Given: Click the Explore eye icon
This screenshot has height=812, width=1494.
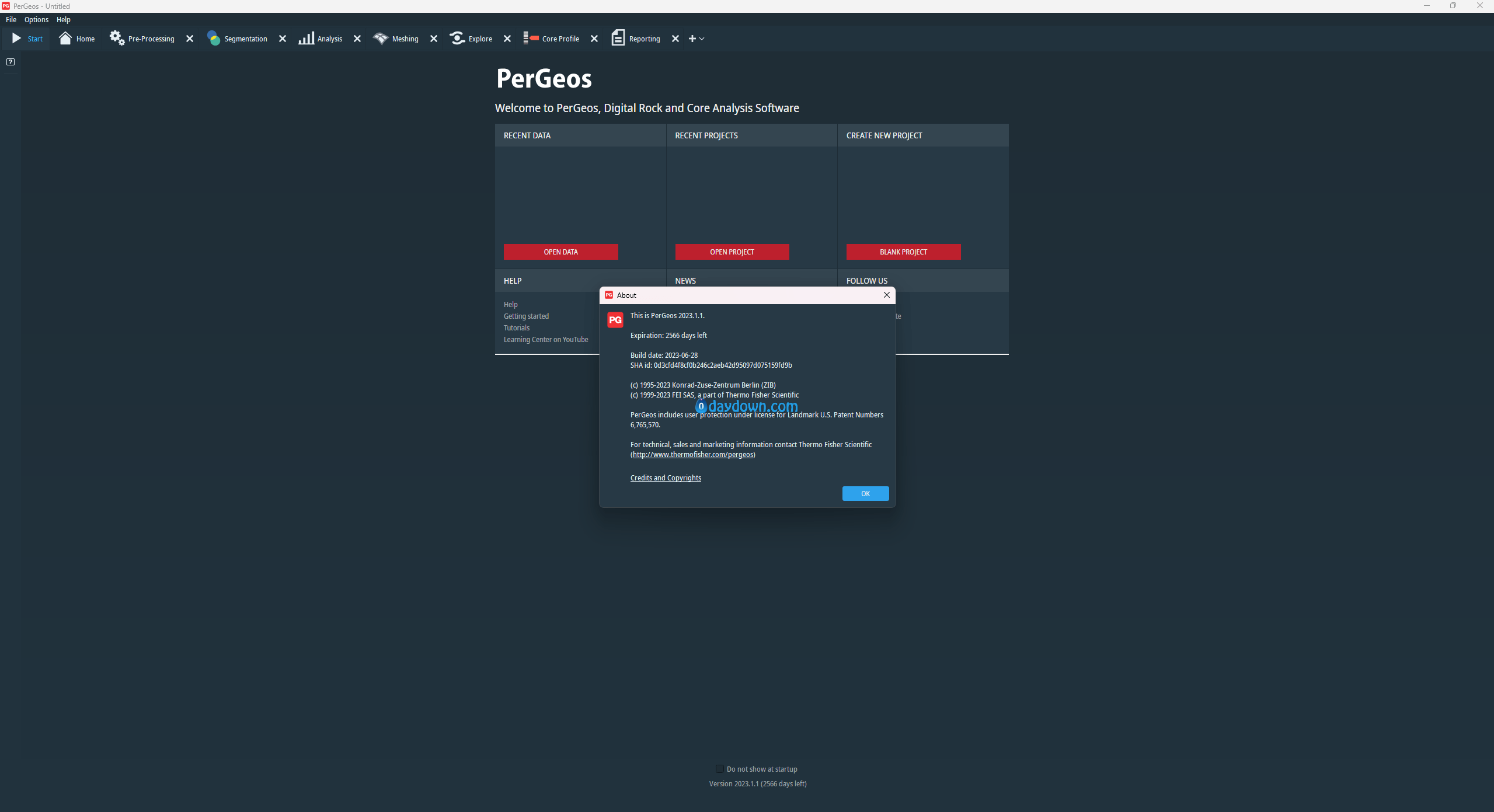Looking at the screenshot, I should (x=457, y=39).
